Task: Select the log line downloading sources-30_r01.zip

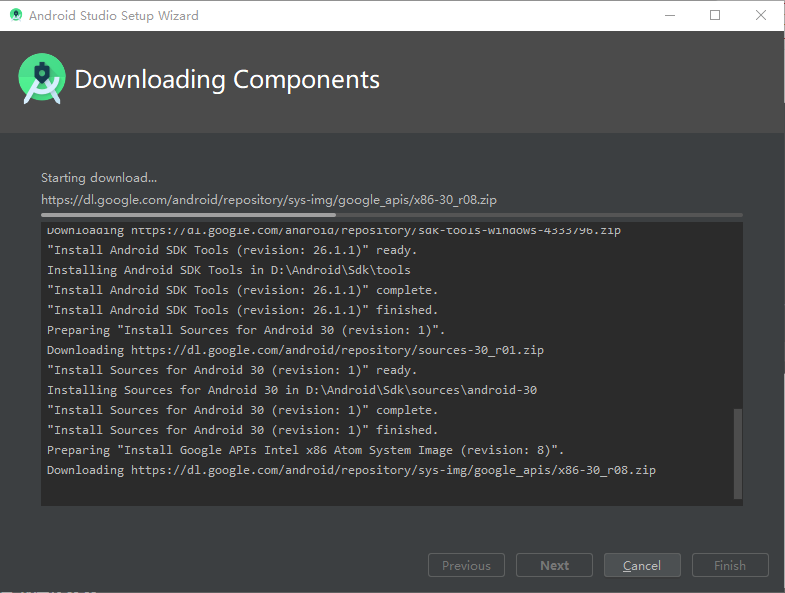Action: pyautogui.click(x=295, y=350)
